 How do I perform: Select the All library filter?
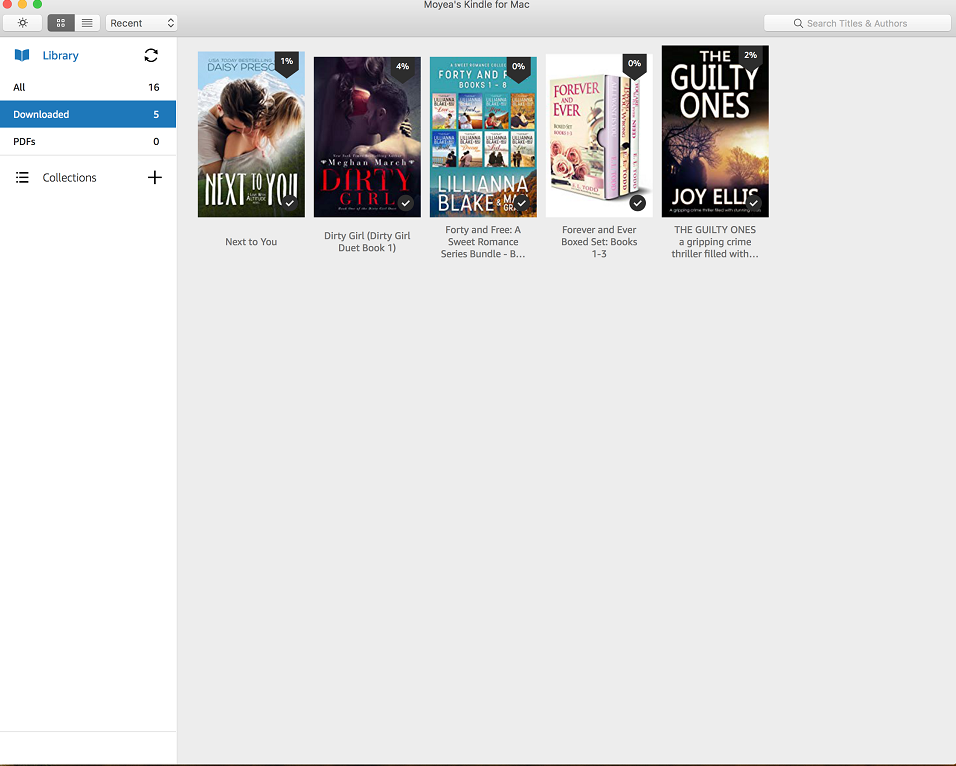tap(88, 88)
